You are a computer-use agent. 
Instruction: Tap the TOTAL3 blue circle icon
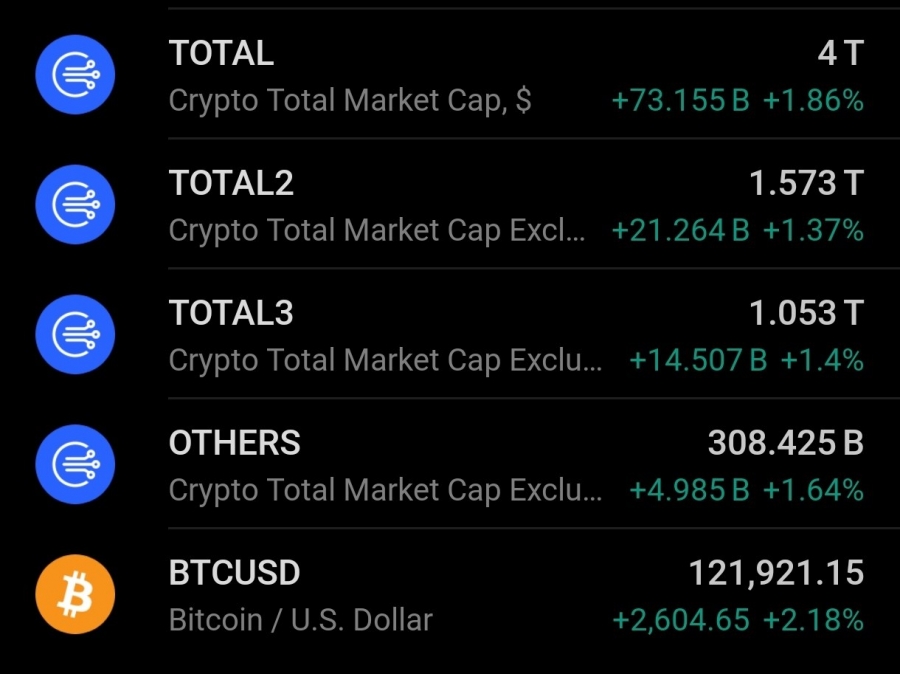coord(75,335)
